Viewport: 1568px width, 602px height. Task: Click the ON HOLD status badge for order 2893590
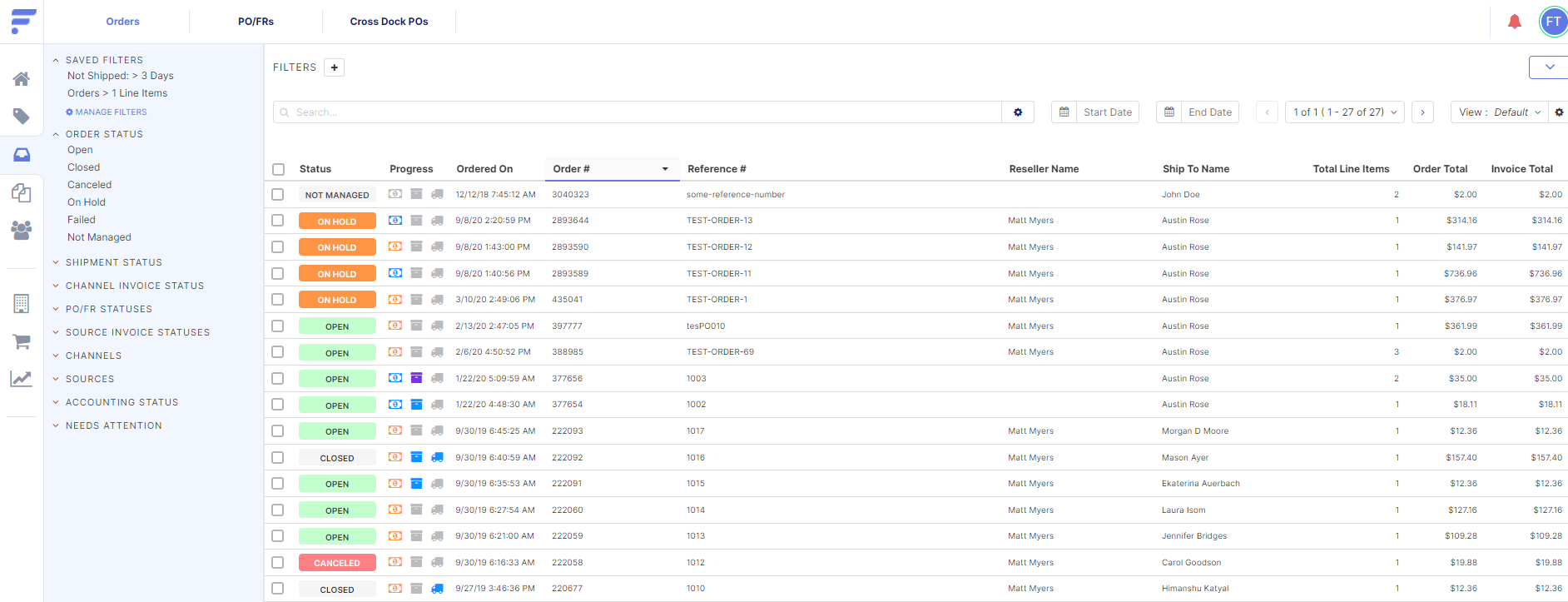pos(337,247)
